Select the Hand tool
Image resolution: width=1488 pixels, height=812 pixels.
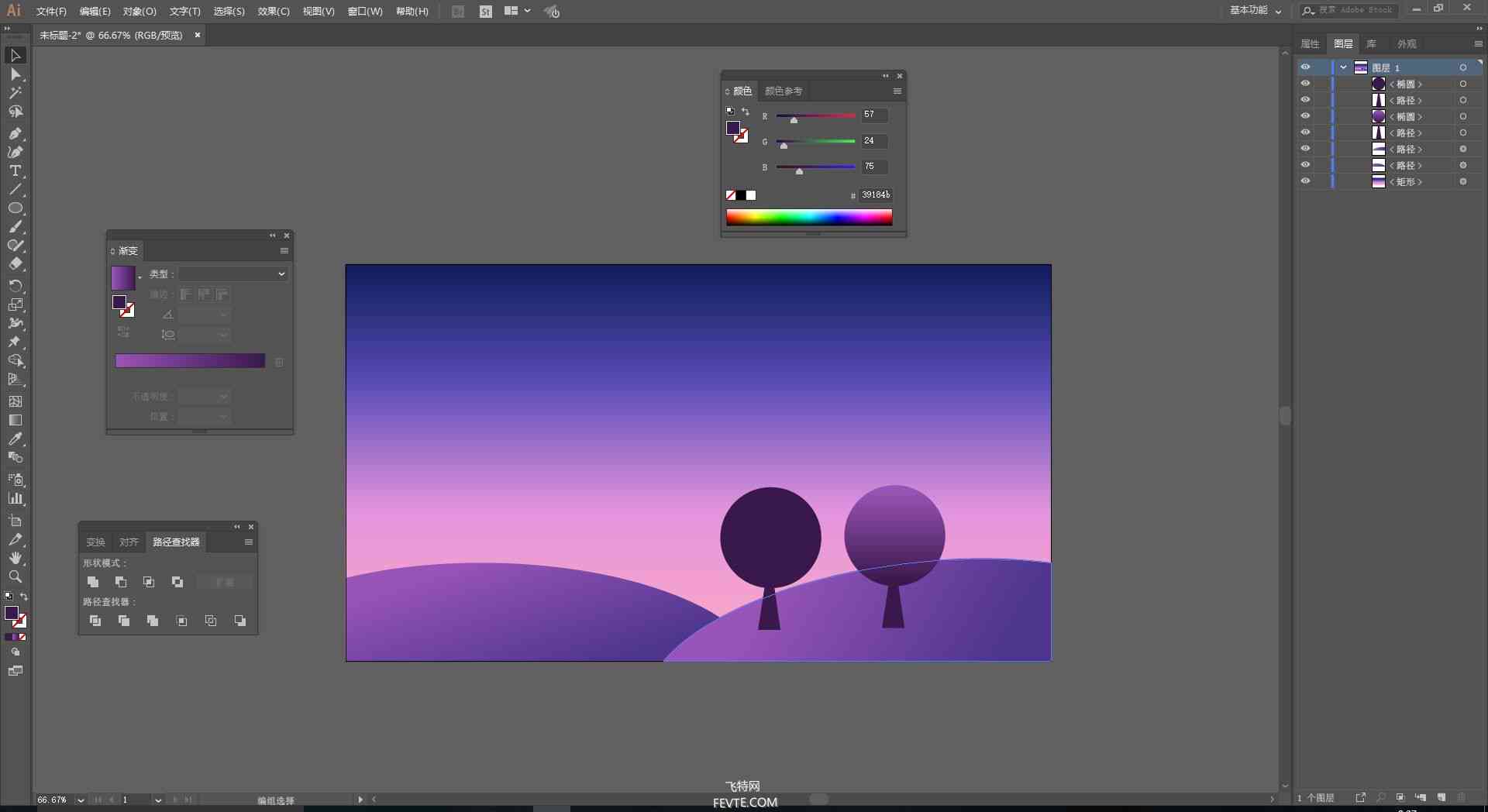15,558
